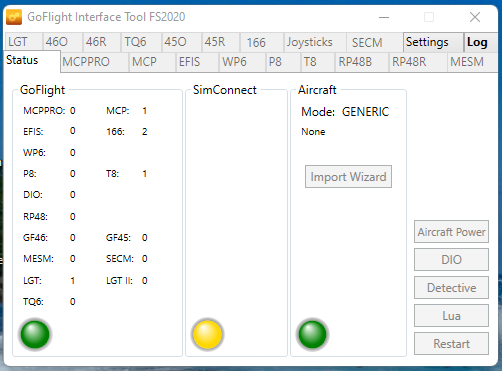Switch to the 46R tab
The width and height of the screenshot is (502, 371).
(101, 42)
